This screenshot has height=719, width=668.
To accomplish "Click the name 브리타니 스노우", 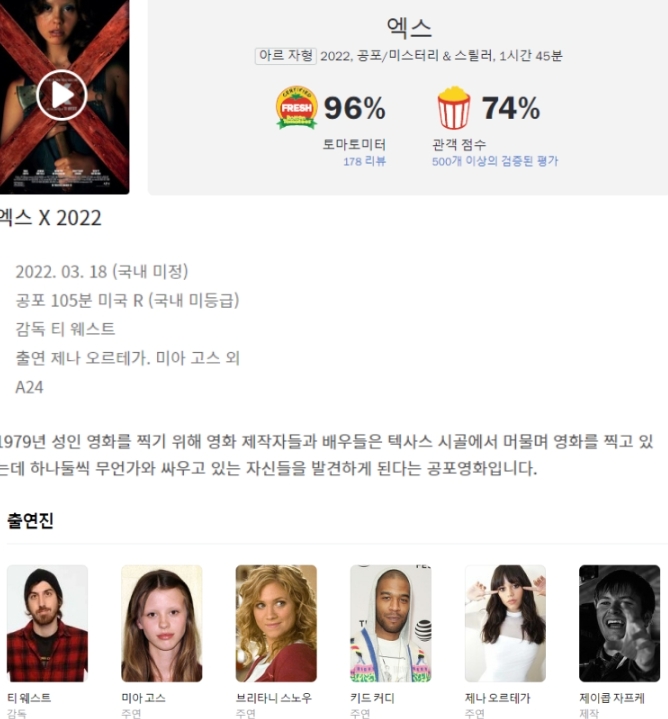I will pos(274,698).
